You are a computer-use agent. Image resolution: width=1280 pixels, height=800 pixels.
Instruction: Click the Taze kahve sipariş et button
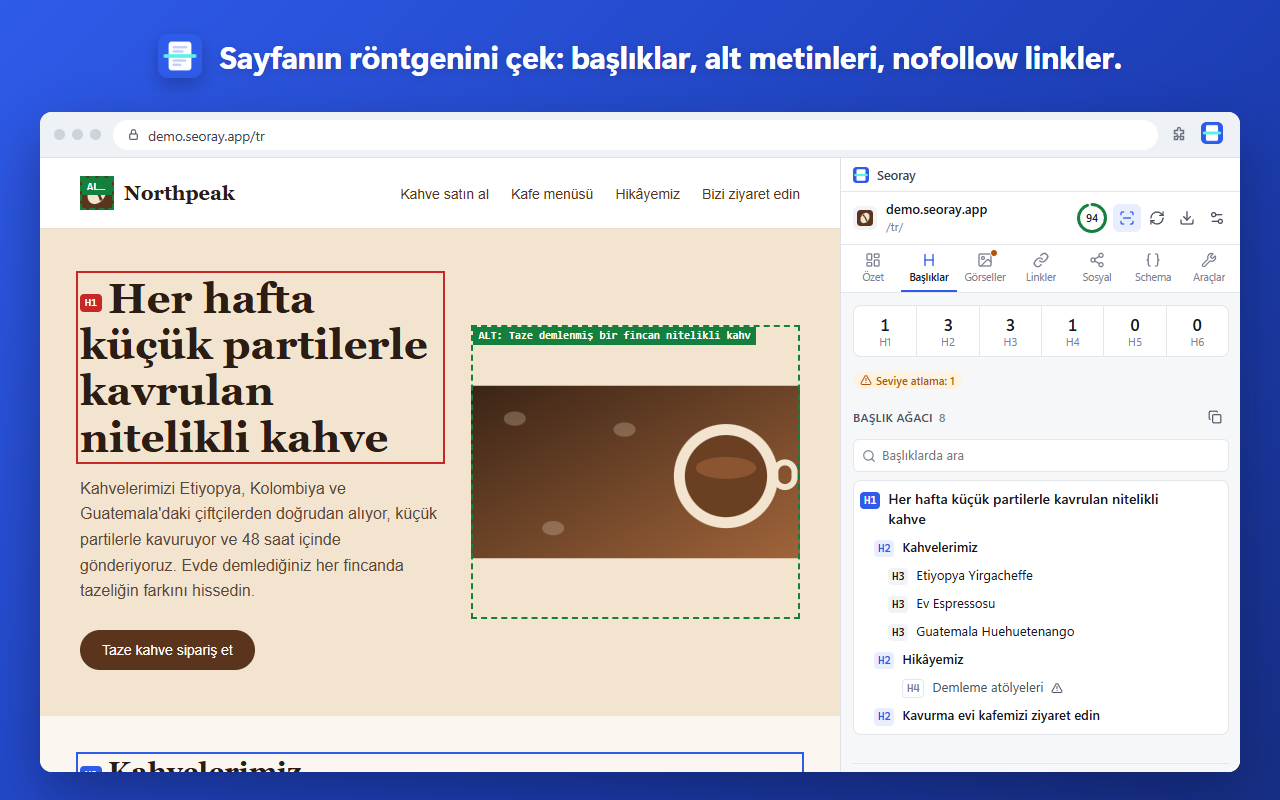[x=167, y=650]
